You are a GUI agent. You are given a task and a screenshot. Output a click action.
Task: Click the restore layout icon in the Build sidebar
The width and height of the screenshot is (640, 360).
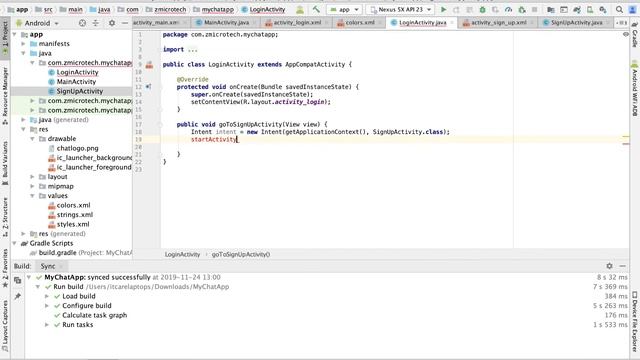pyautogui.click(x=18, y=280)
